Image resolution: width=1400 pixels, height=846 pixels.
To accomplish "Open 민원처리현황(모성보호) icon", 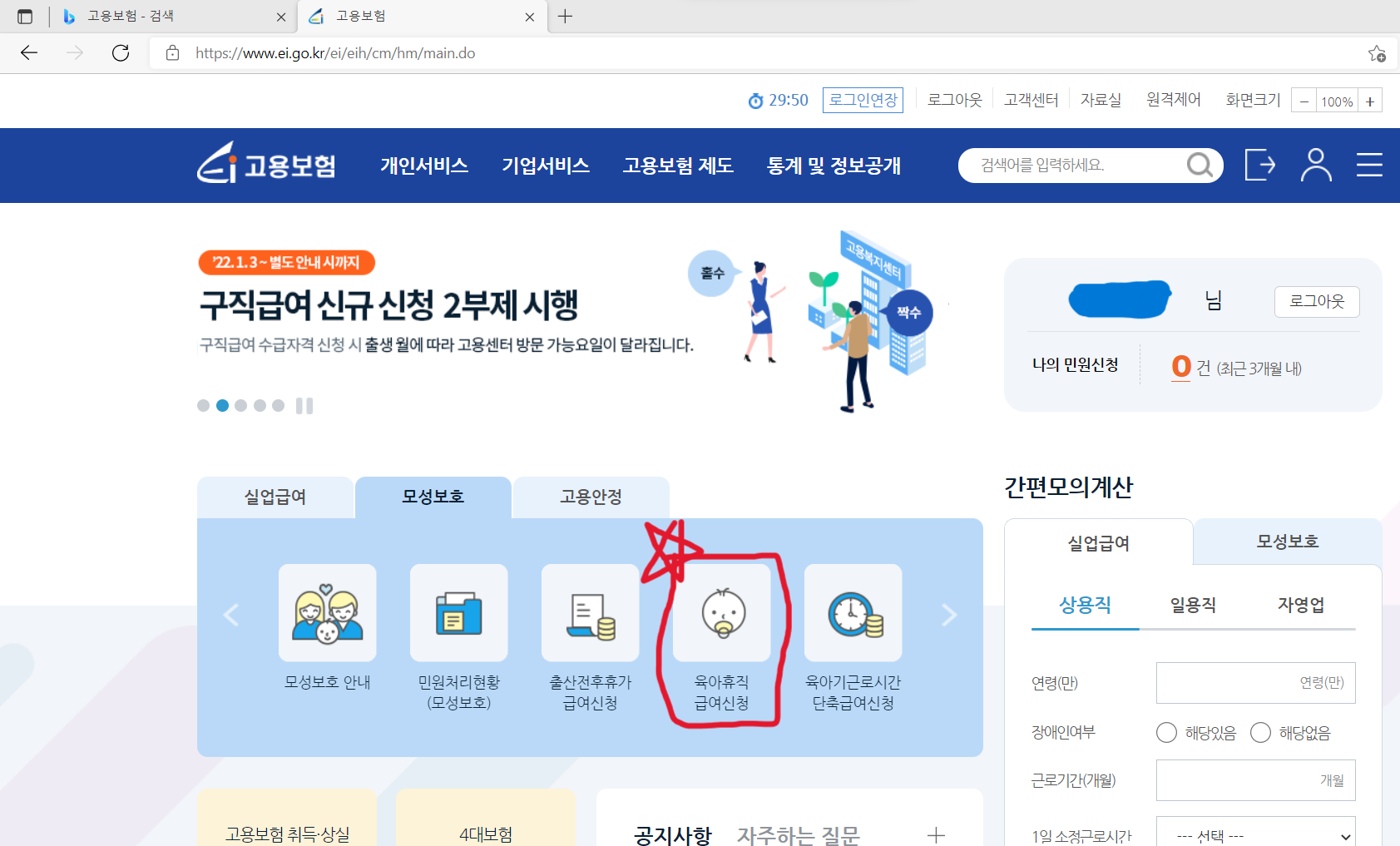I will click(x=459, y=613).
